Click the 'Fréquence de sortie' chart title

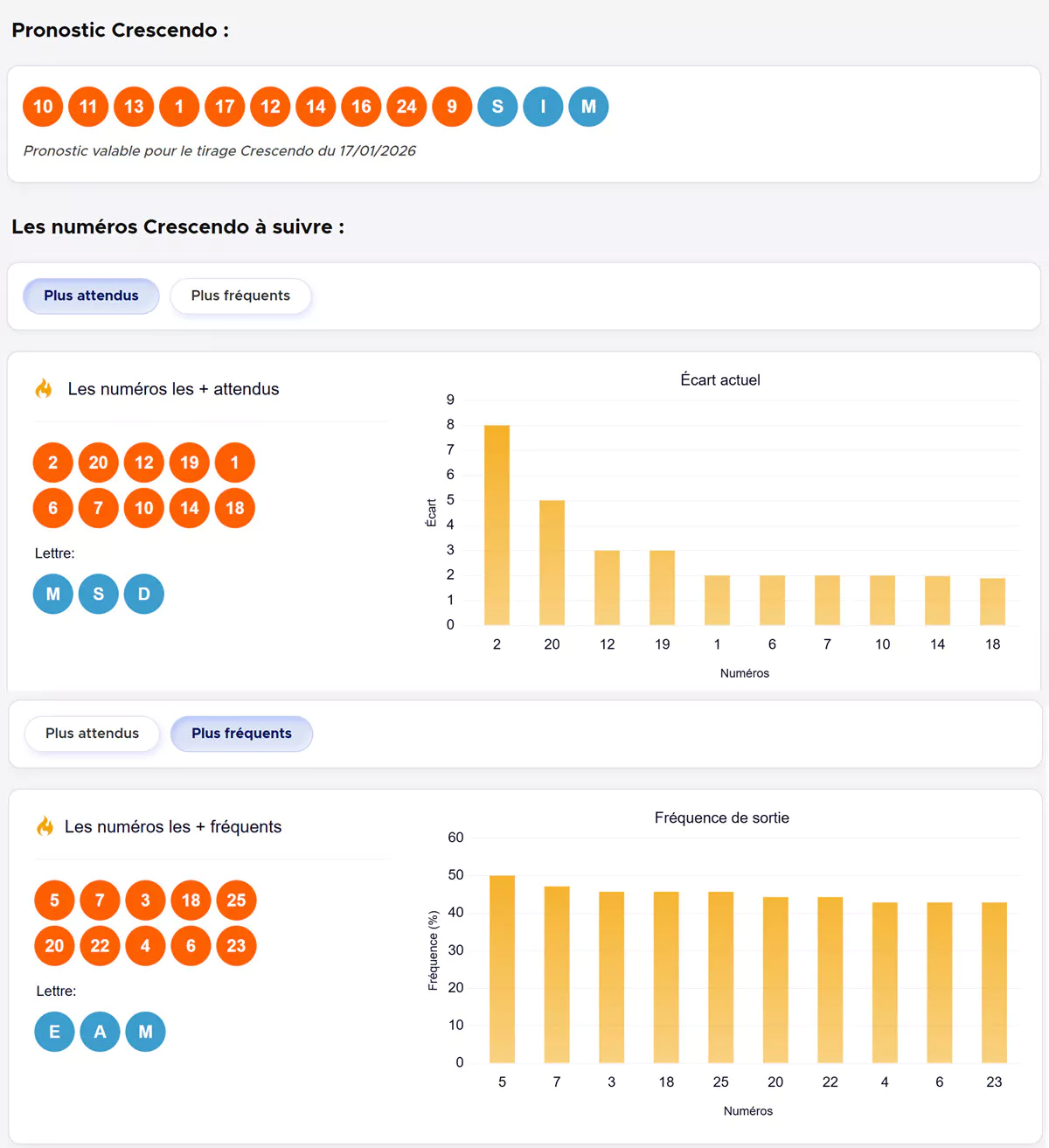pos(721,818)
